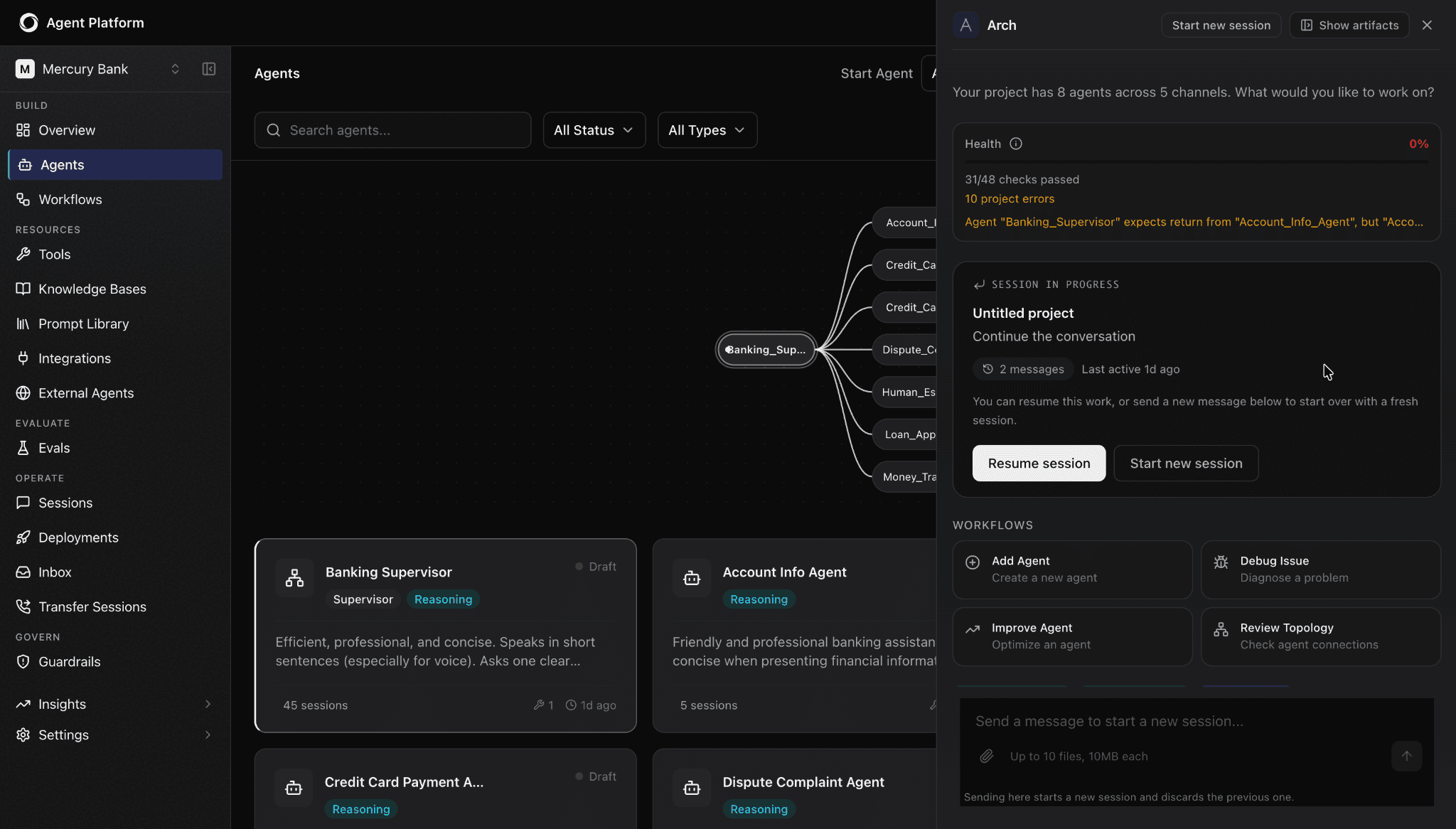Click Start new session in the Arch header

point(1221,25)
